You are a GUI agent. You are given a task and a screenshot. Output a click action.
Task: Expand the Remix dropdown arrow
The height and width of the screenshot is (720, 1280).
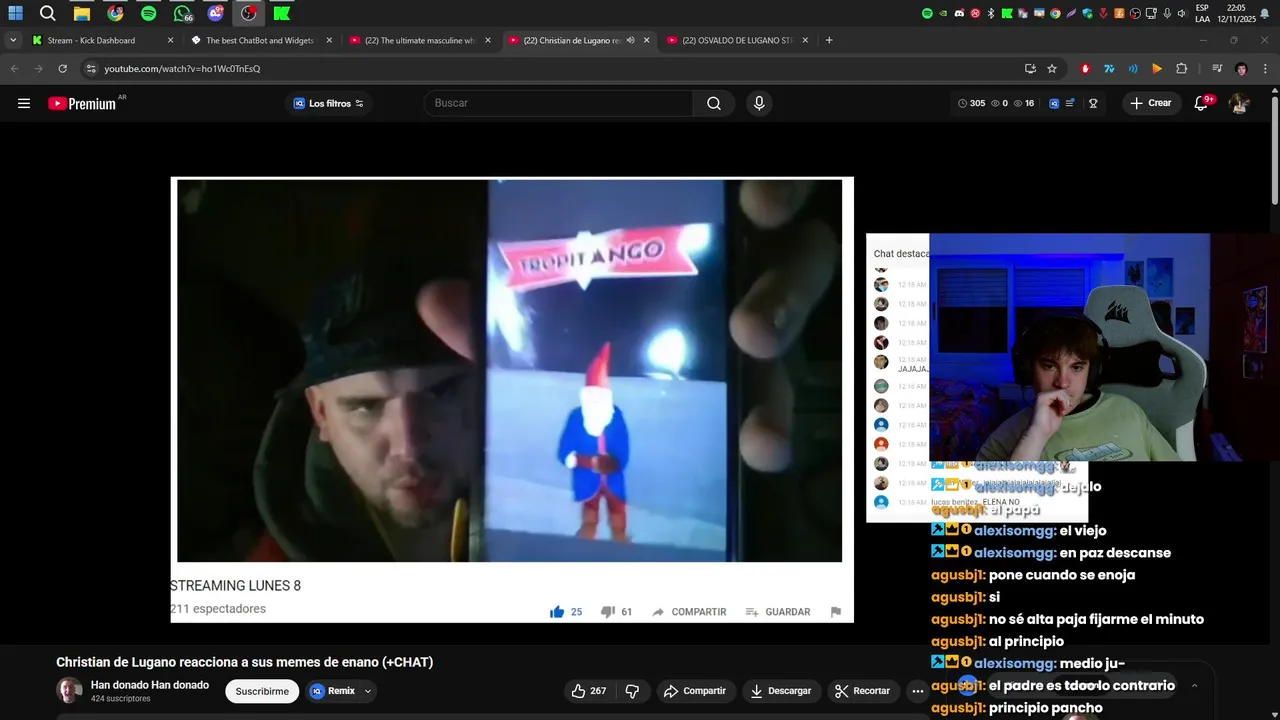point(368,691)
